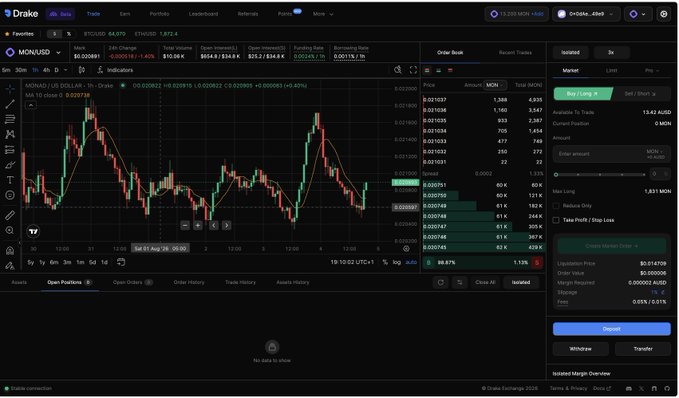Open the settings gear in header

[663, 14]
